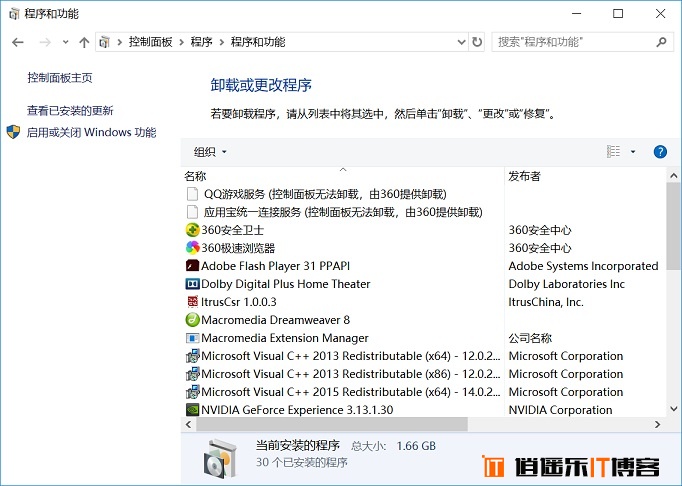Click the Macromedia Extension Manager icon
Screen dimensions: 682x486
tap(192, 338)
